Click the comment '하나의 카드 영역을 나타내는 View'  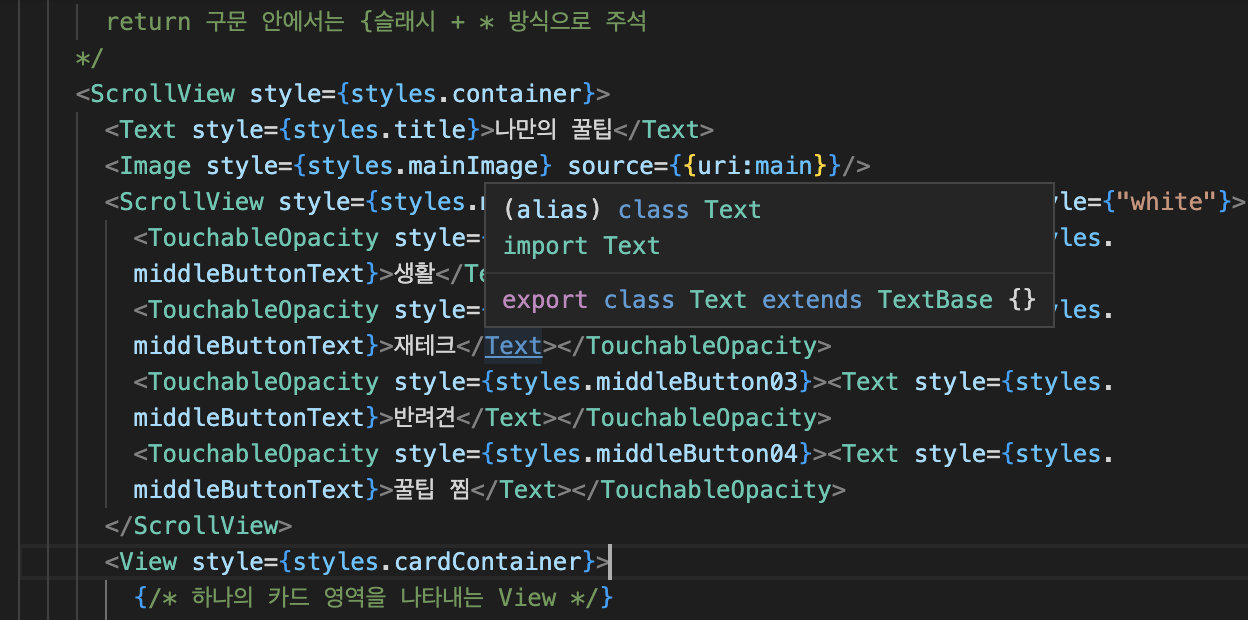click(x=374, y=597)
